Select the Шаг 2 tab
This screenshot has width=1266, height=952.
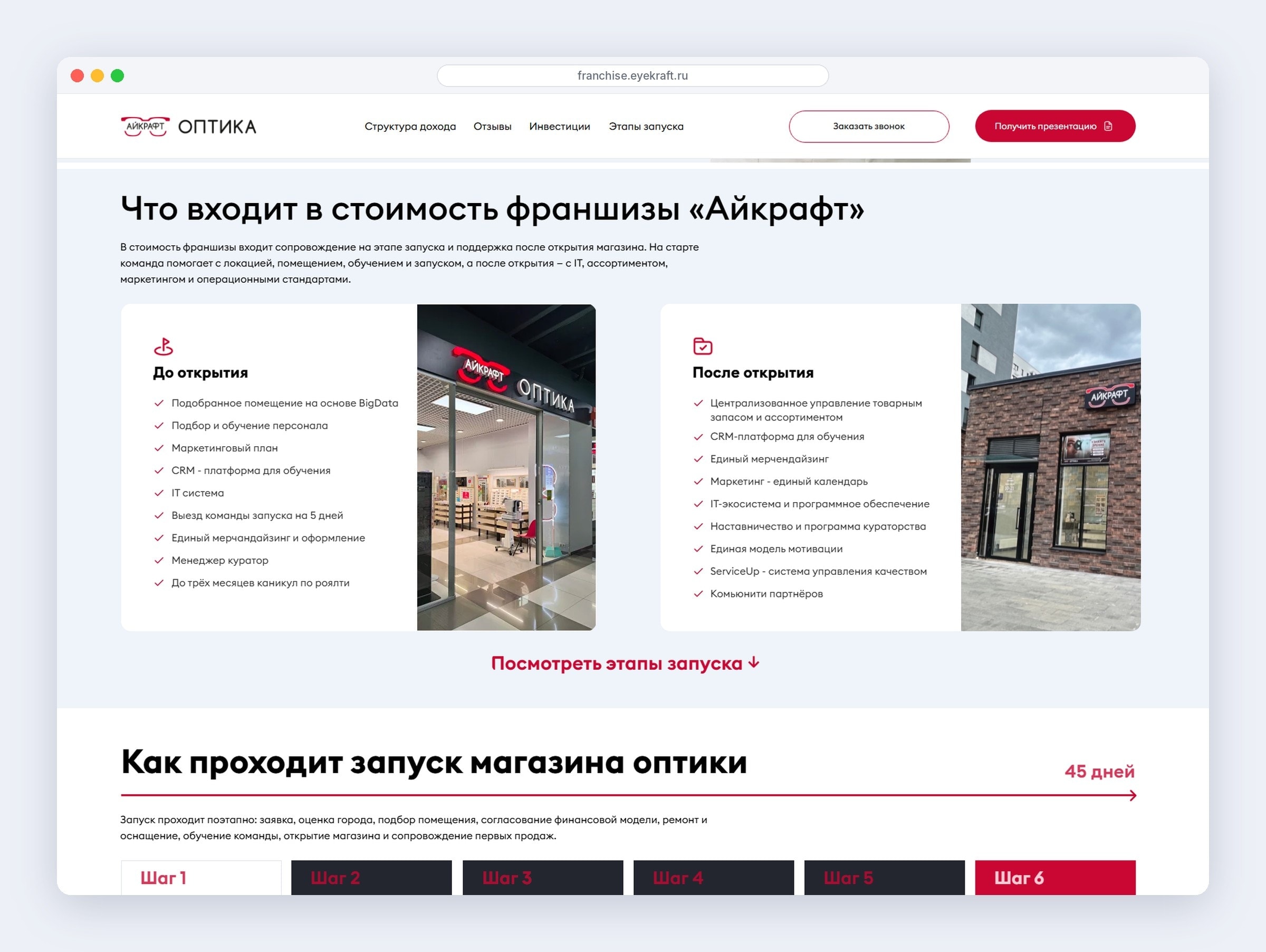coord(371,878)
